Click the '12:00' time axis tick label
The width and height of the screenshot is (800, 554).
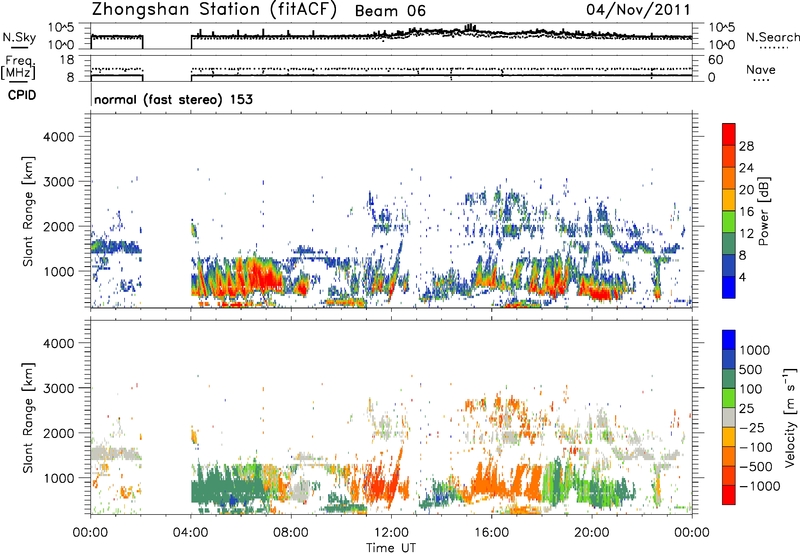(391, 533)
